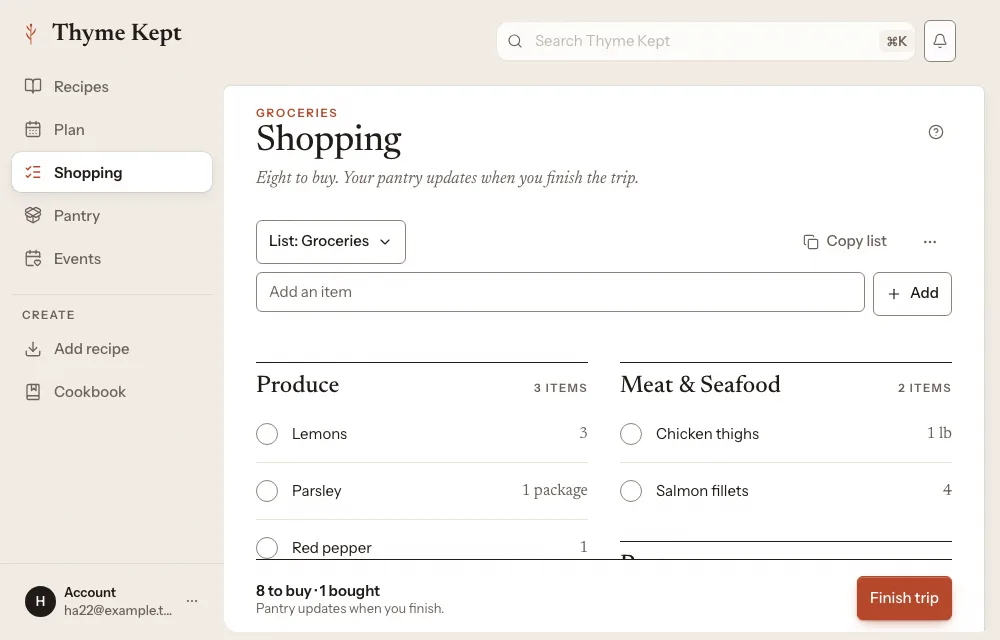Click Copy list
Image resolution: width=1000 pixels, height=640 pixels.
[x=845, y=241]
